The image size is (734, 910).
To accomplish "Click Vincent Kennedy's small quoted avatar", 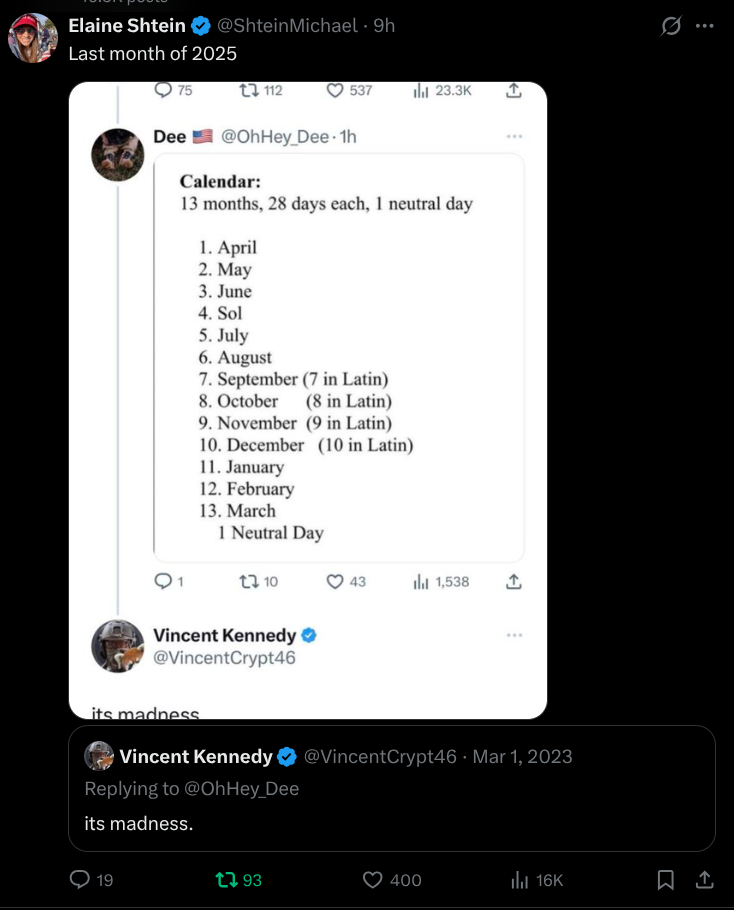I will (x=99, y=756).
